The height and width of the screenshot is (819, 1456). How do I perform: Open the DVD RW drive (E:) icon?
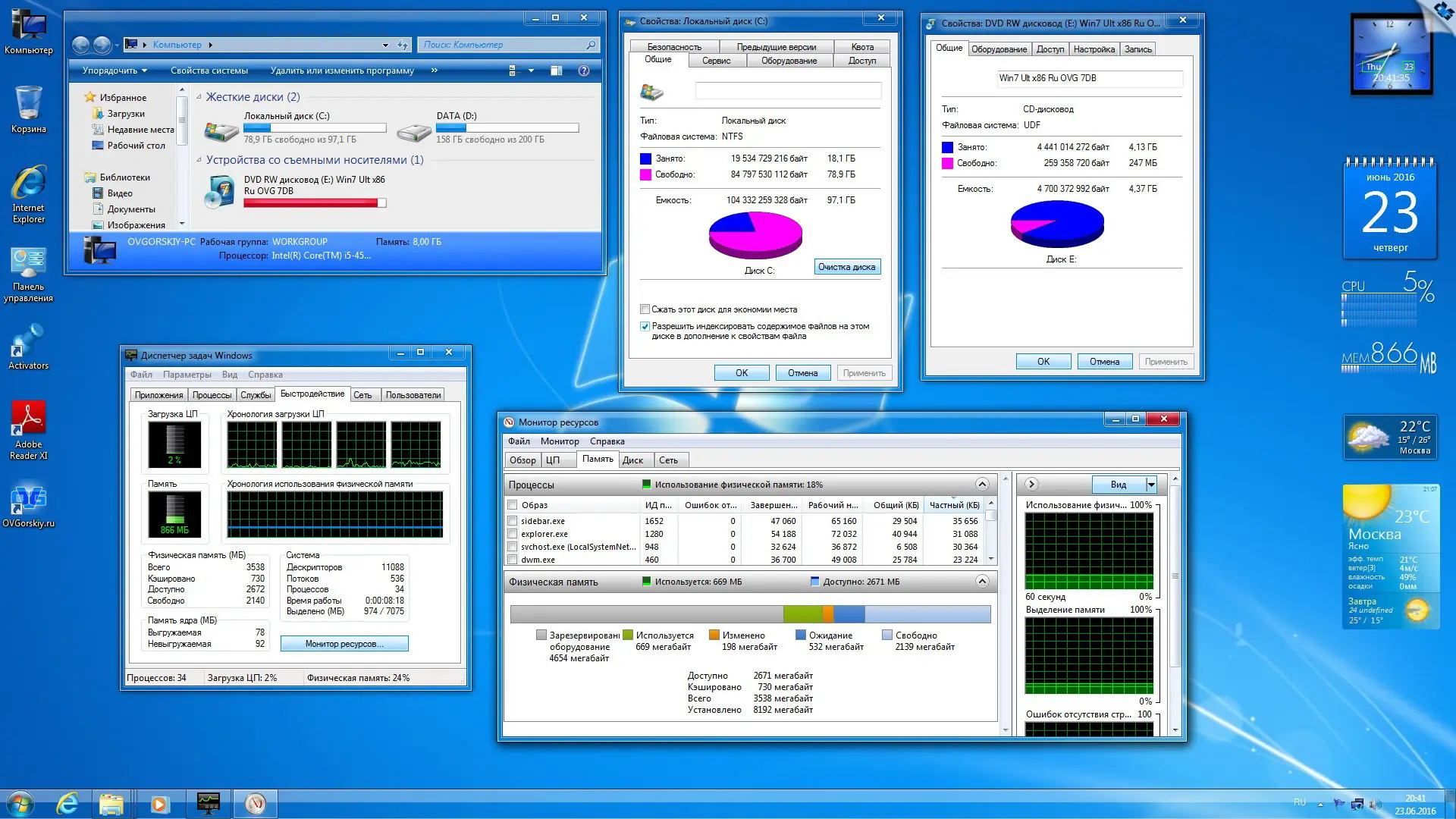[220, 192]
